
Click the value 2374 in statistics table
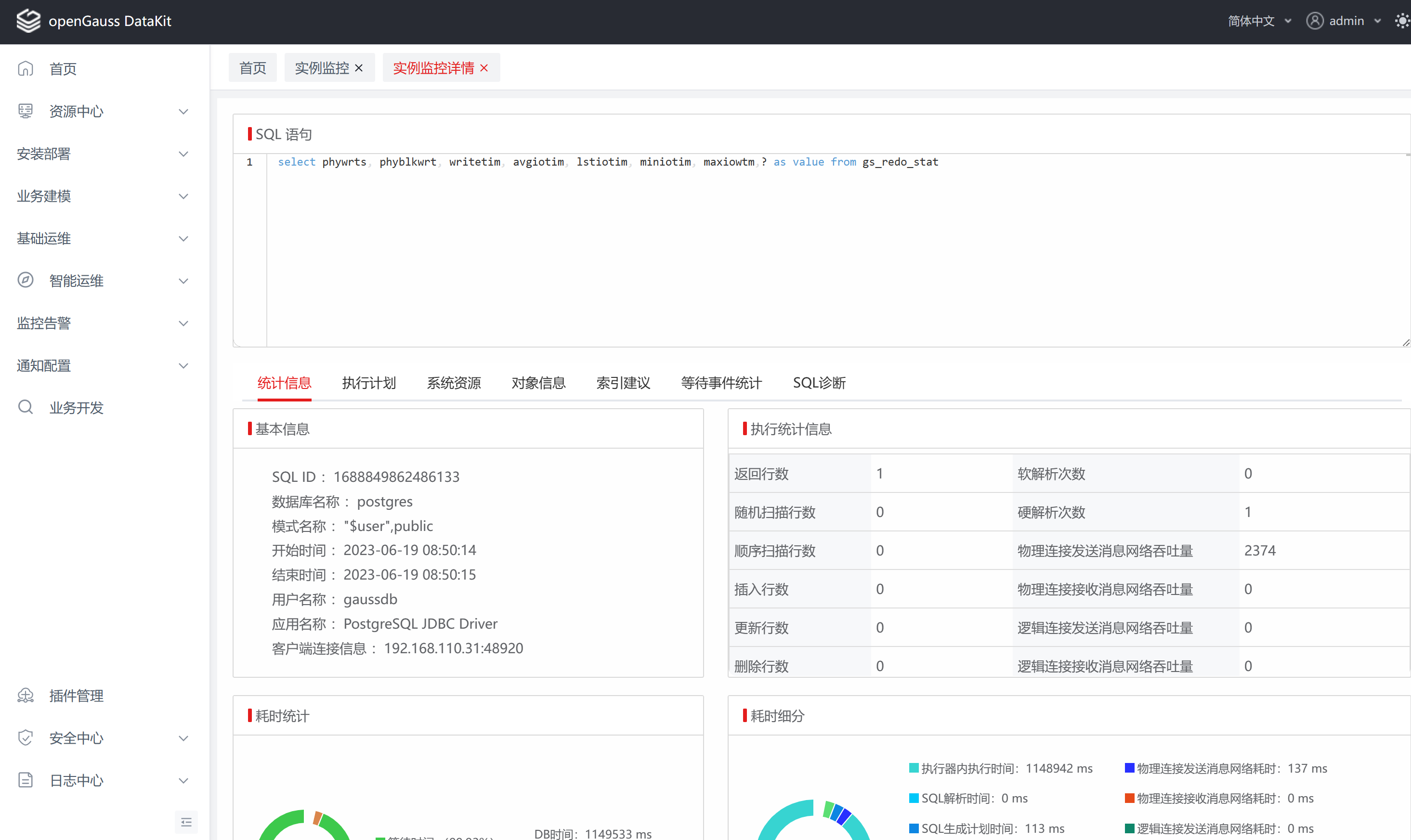(x=1260, y=550)
